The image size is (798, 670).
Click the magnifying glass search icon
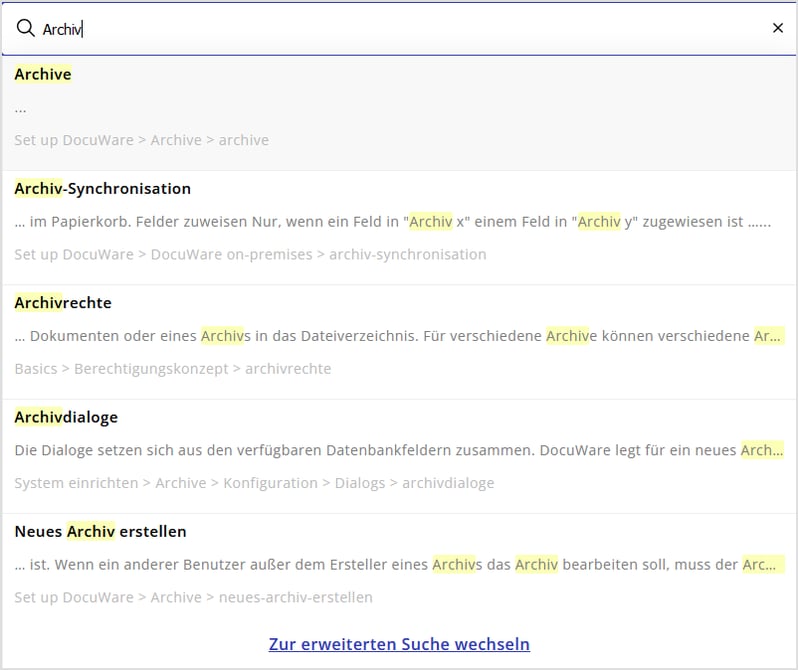coord(25,29)
